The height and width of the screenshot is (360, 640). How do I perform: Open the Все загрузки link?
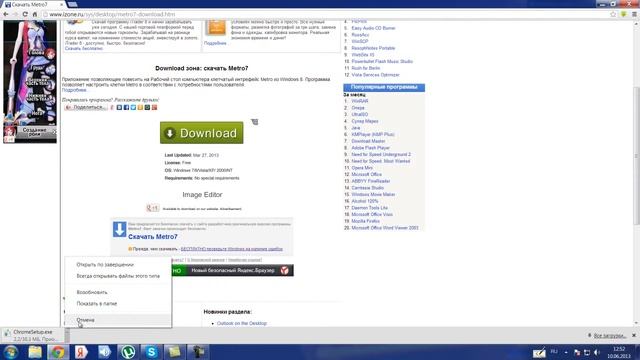[x=609, y=336]
